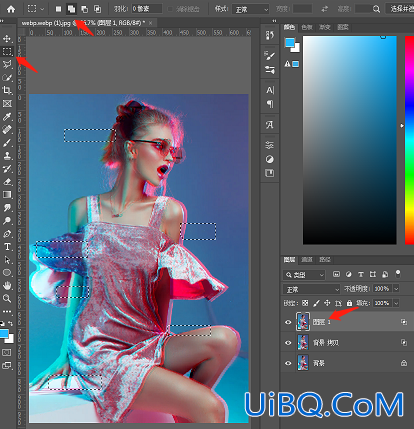This screenshot has width=414, height=429.
Task: Select the Rectangular Marquee tool
Action: (x=7, y=51)
